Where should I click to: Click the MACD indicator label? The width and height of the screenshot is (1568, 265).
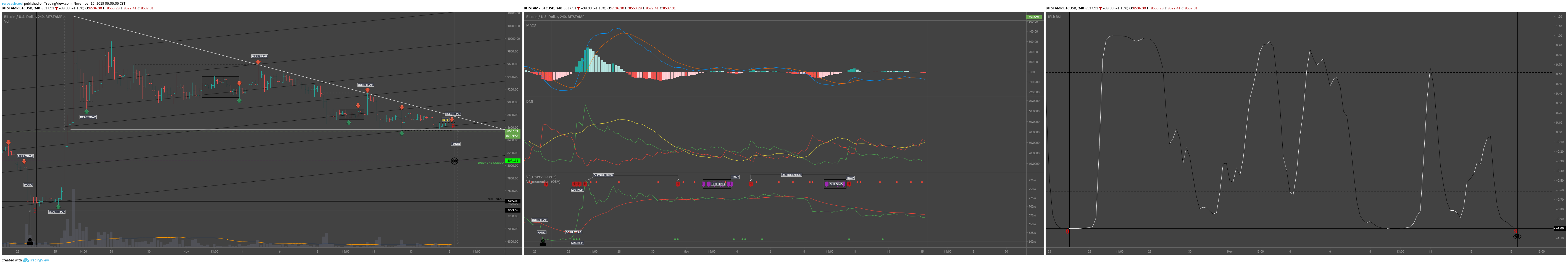(x=532, y=25)
